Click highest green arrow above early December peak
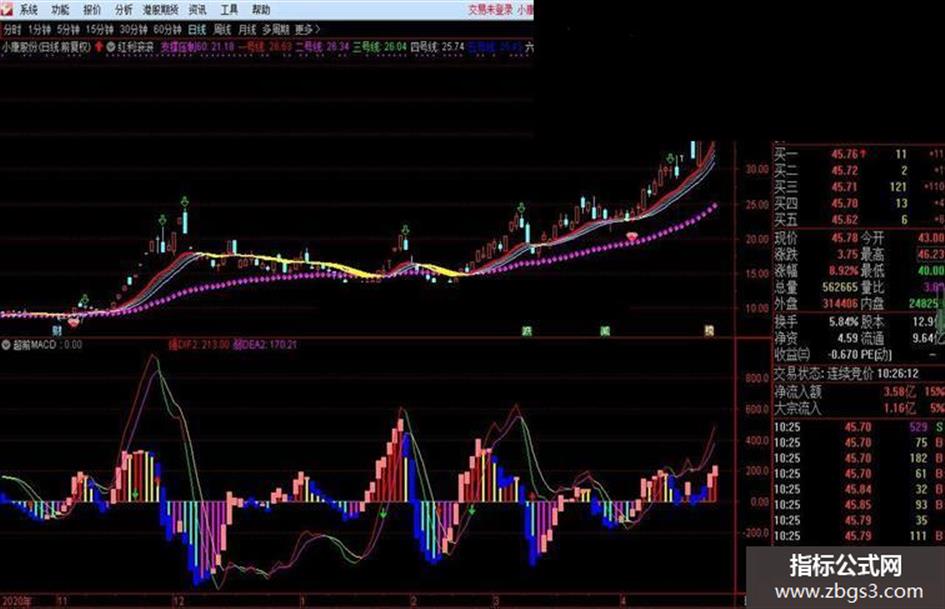The image size is (945, 609). [184, 201]
